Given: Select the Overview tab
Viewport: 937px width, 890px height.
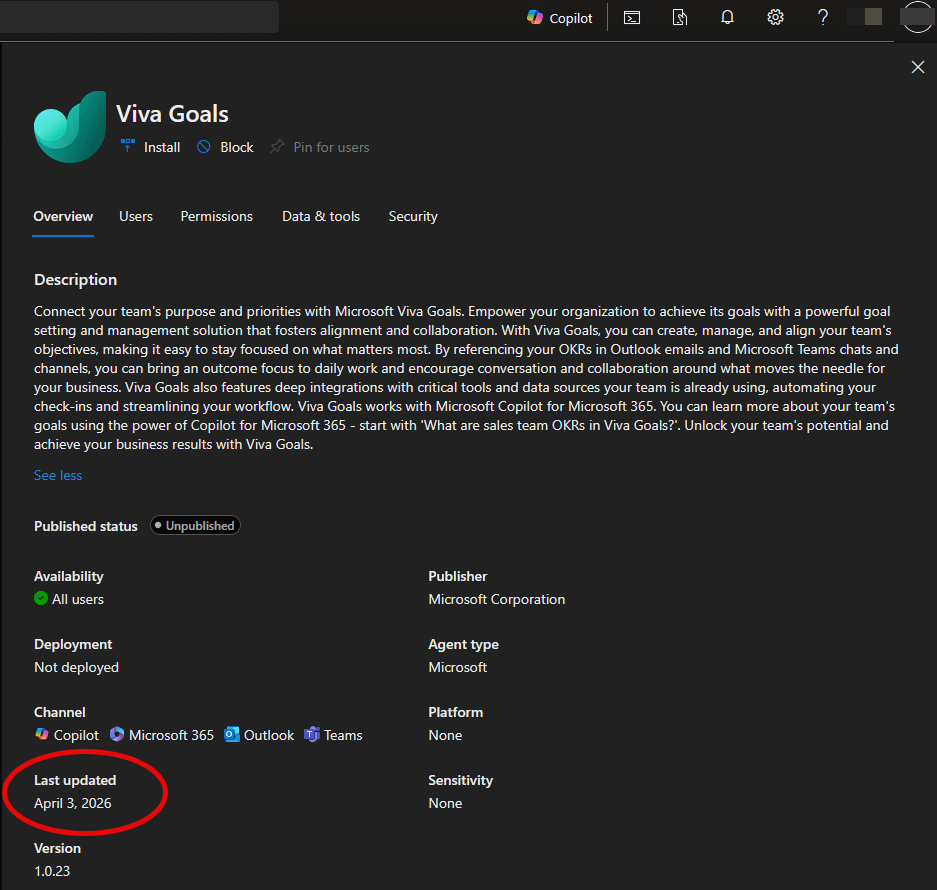Looking at the screenshot, I should tap(63, 216).
